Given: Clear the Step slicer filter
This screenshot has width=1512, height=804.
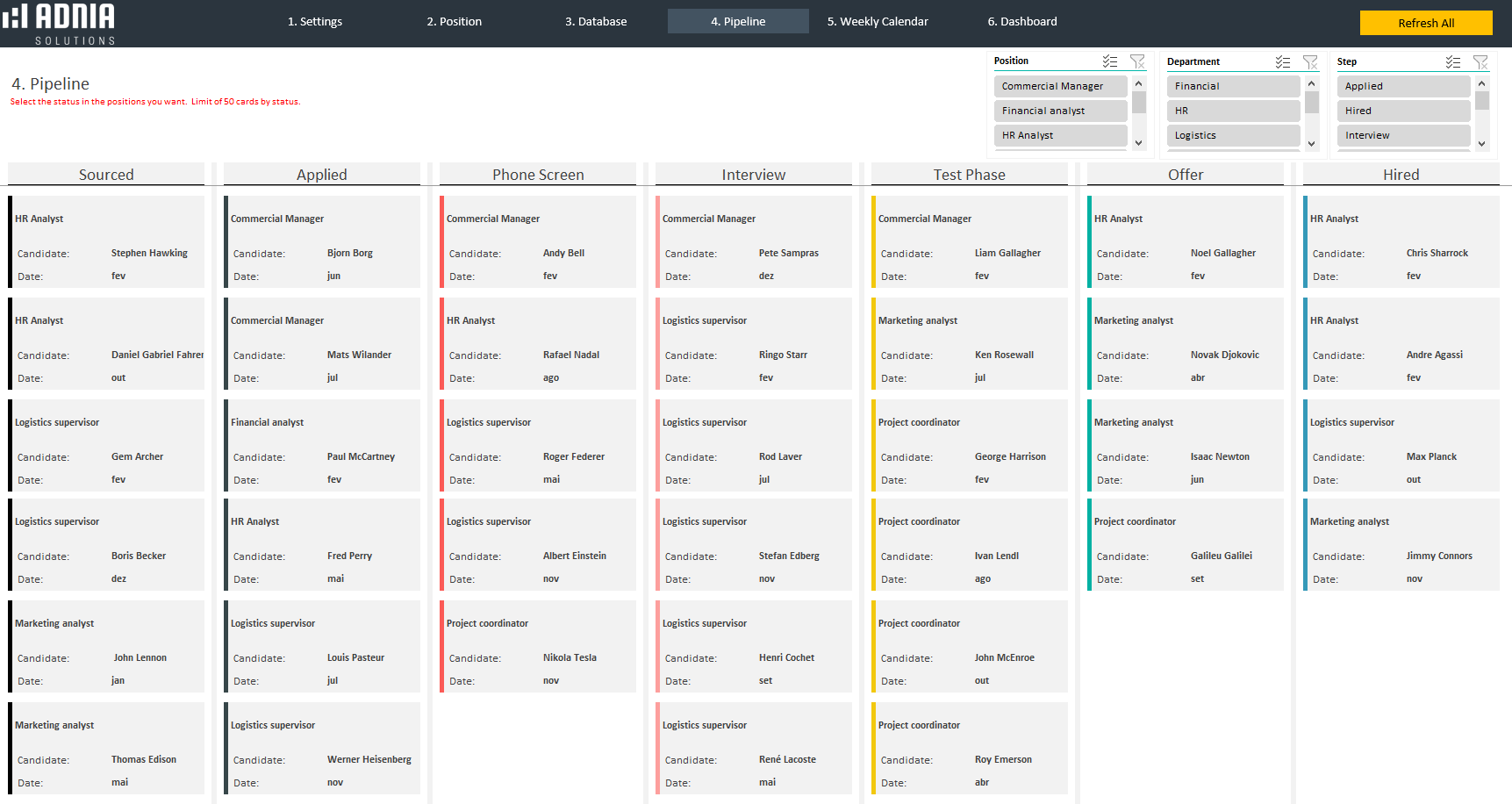Looking at the screenshot, I should 1480,62.
